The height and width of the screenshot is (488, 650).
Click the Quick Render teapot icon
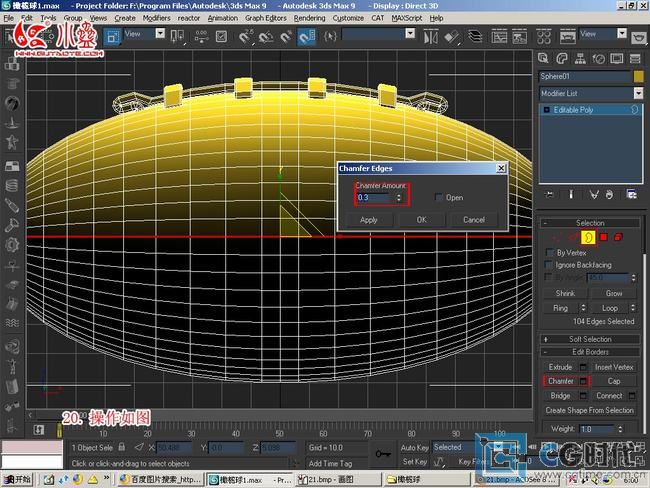click(x=639, y=38)
